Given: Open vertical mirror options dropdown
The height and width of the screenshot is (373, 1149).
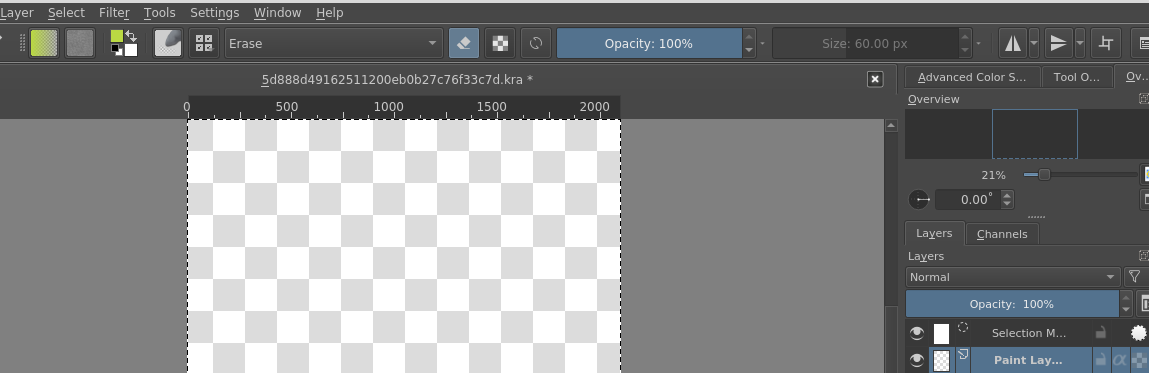Looking at the screenshot, I should click(1079, 43).
